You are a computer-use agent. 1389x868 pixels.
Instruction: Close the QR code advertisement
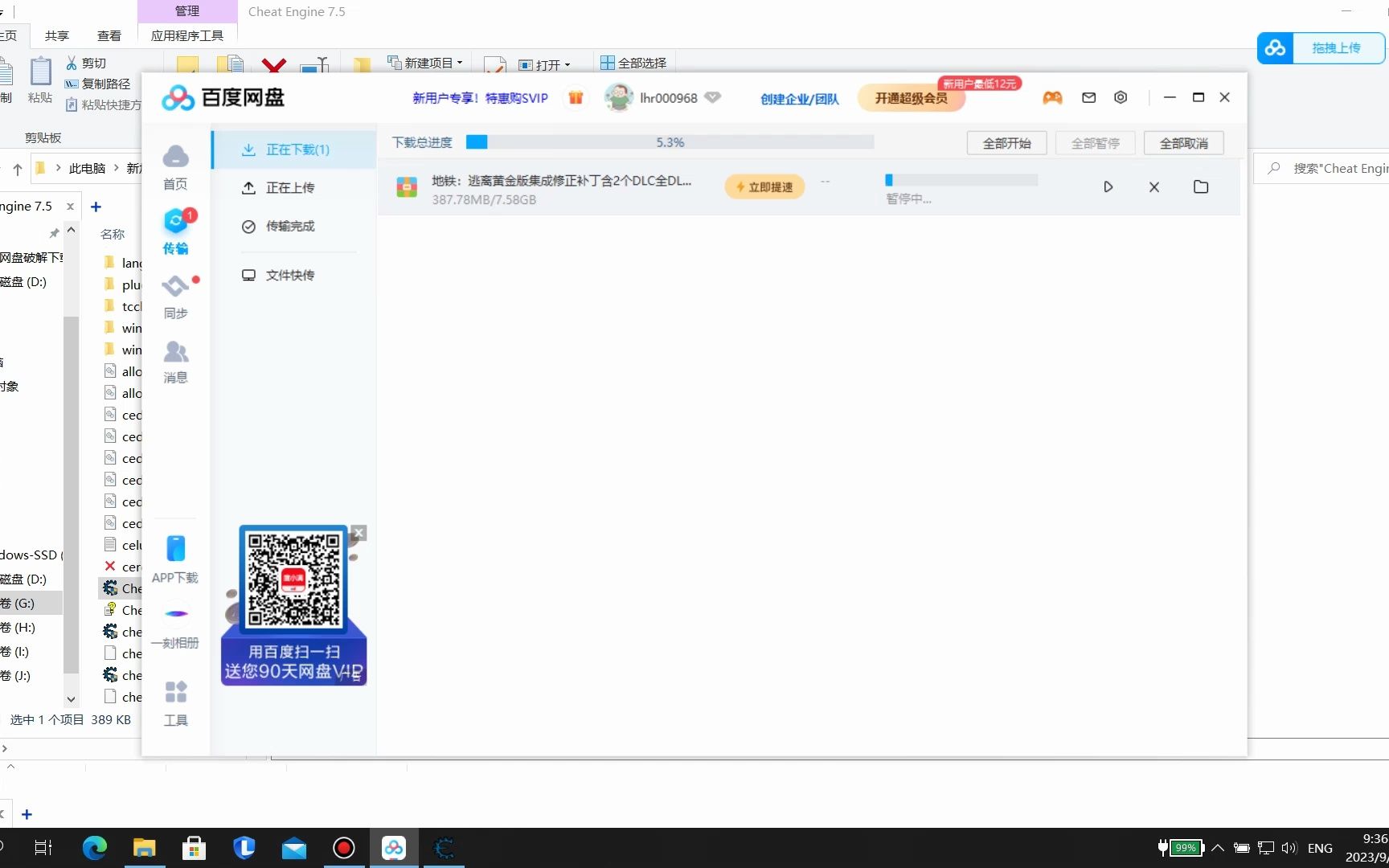click(359, 533)
